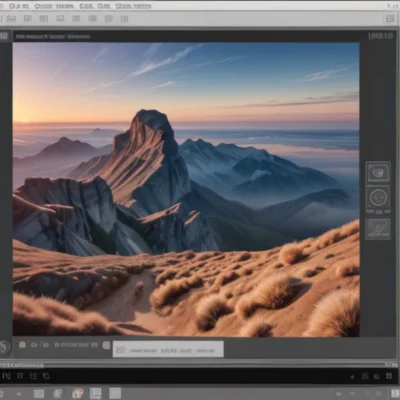Click the bowl-shaped icon tile in right panel
The width and height of the screenshot is (400, 400).
[378, 173]
